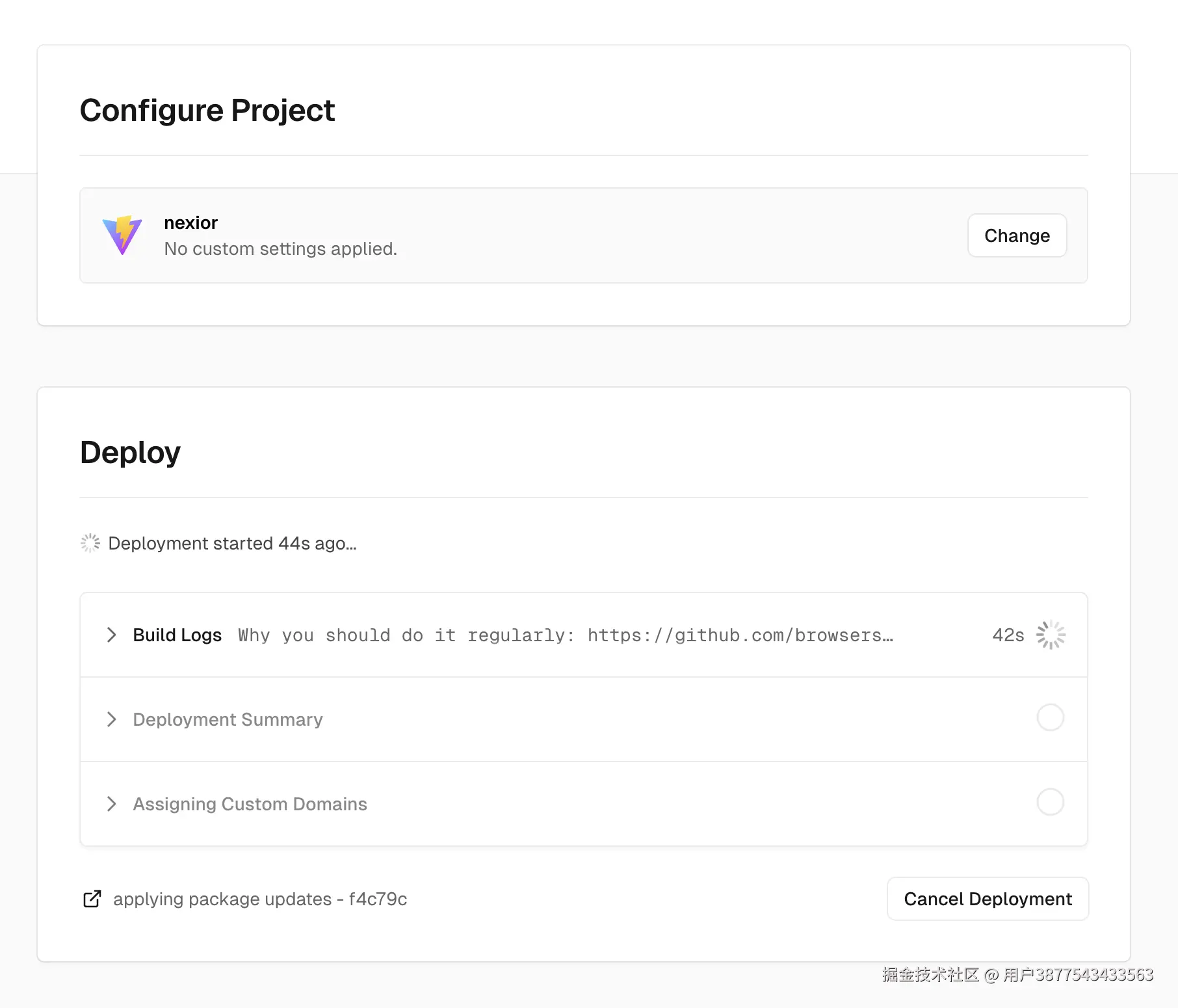Expand the Deployment Summary chevron
This screenshot has width=1178, height=1008.
pyautogui.click(x=112, y=719)
